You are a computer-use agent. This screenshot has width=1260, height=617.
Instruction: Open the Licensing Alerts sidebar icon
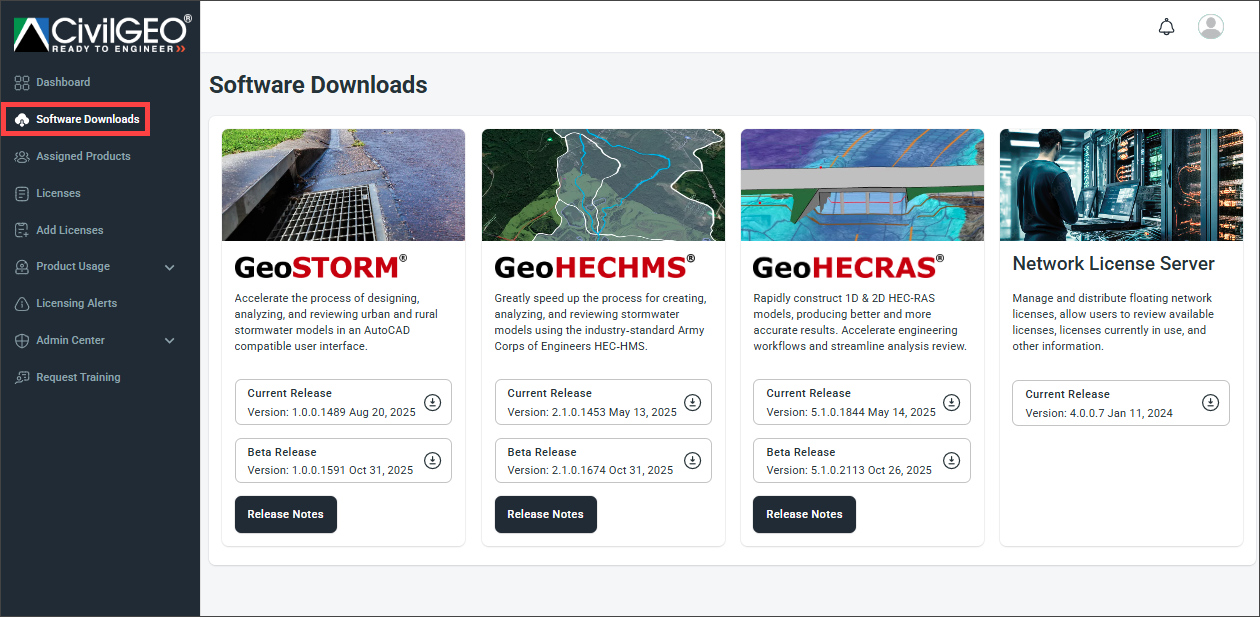point(20,303)
